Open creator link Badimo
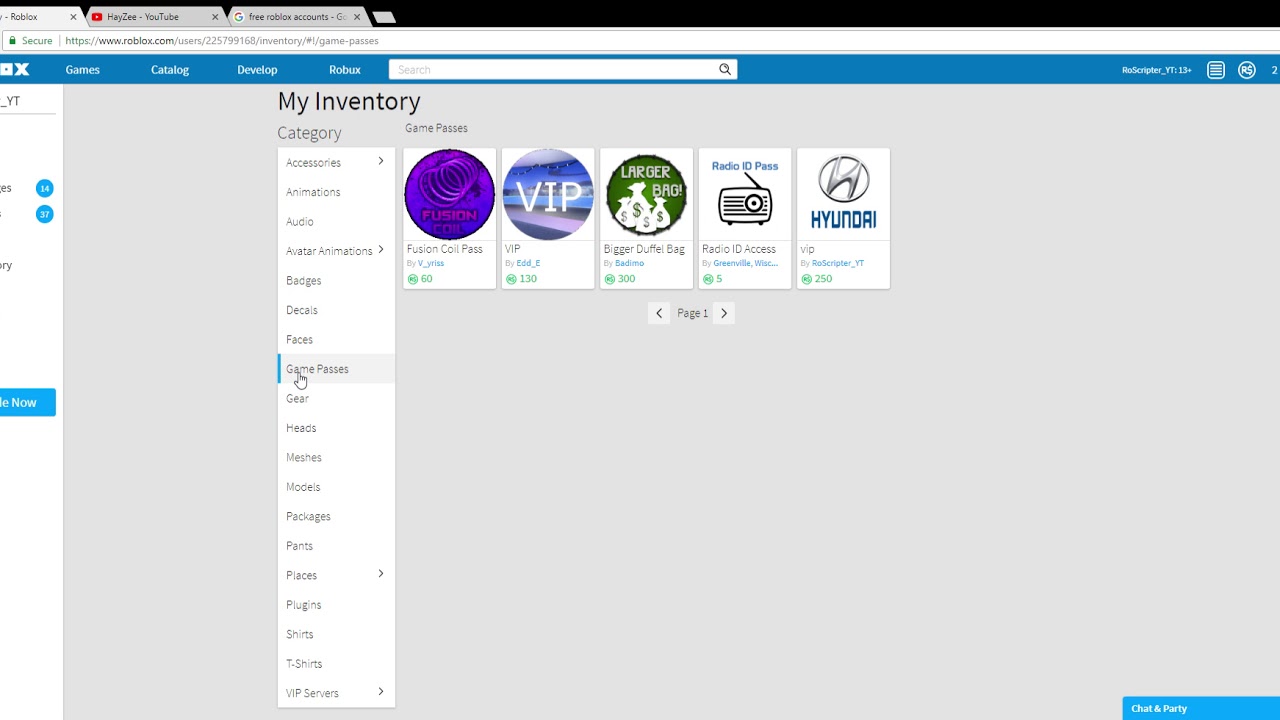 pyautogui.click(x=629, y=263)
